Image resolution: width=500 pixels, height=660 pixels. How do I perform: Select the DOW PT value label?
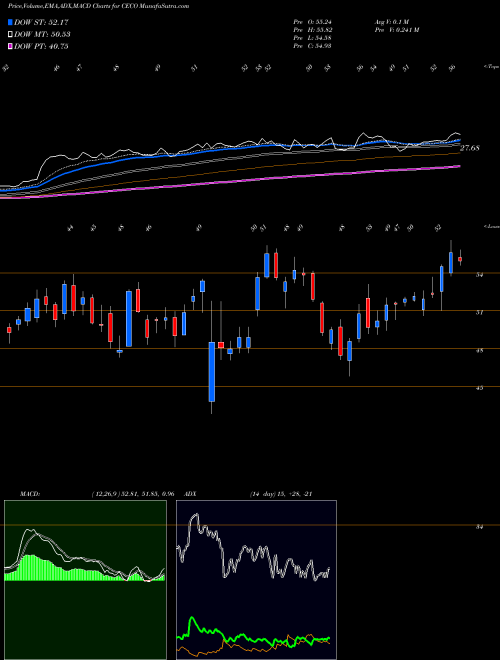pos(41,46)
